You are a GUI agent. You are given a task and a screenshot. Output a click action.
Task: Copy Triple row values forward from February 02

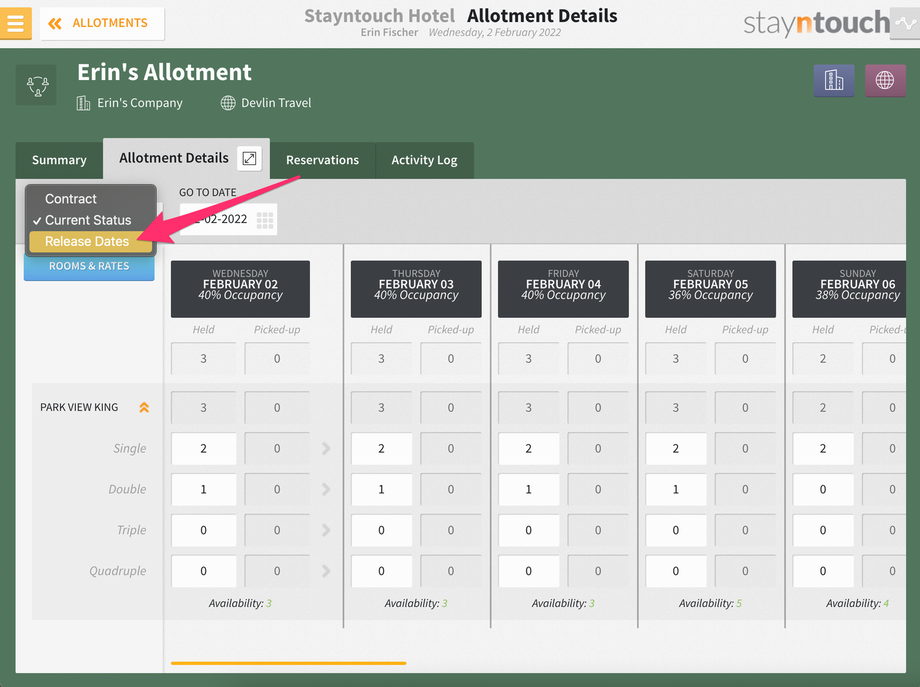pos(326,530)
